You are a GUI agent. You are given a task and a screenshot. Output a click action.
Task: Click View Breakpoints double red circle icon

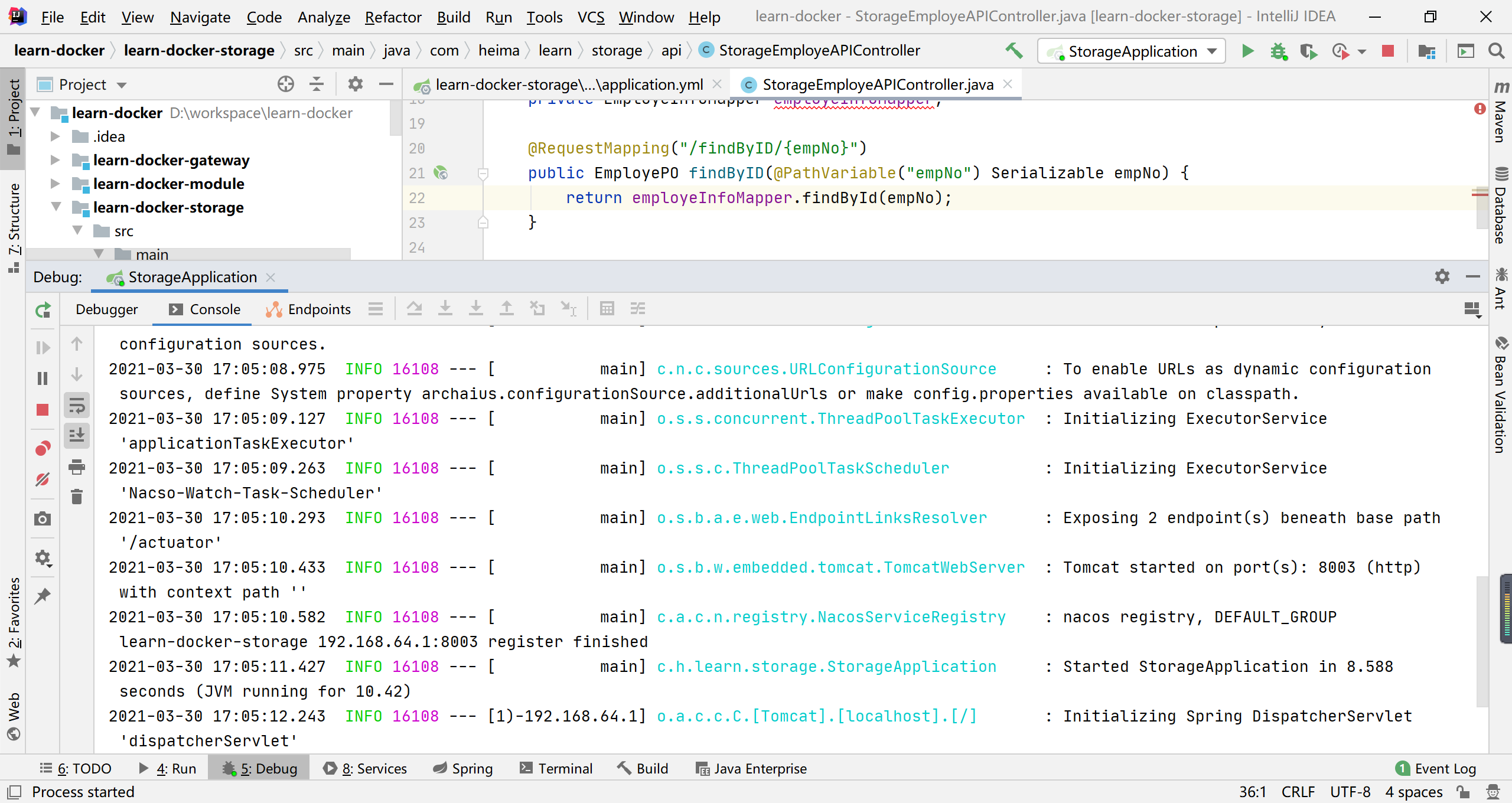[x=43, y=449]
